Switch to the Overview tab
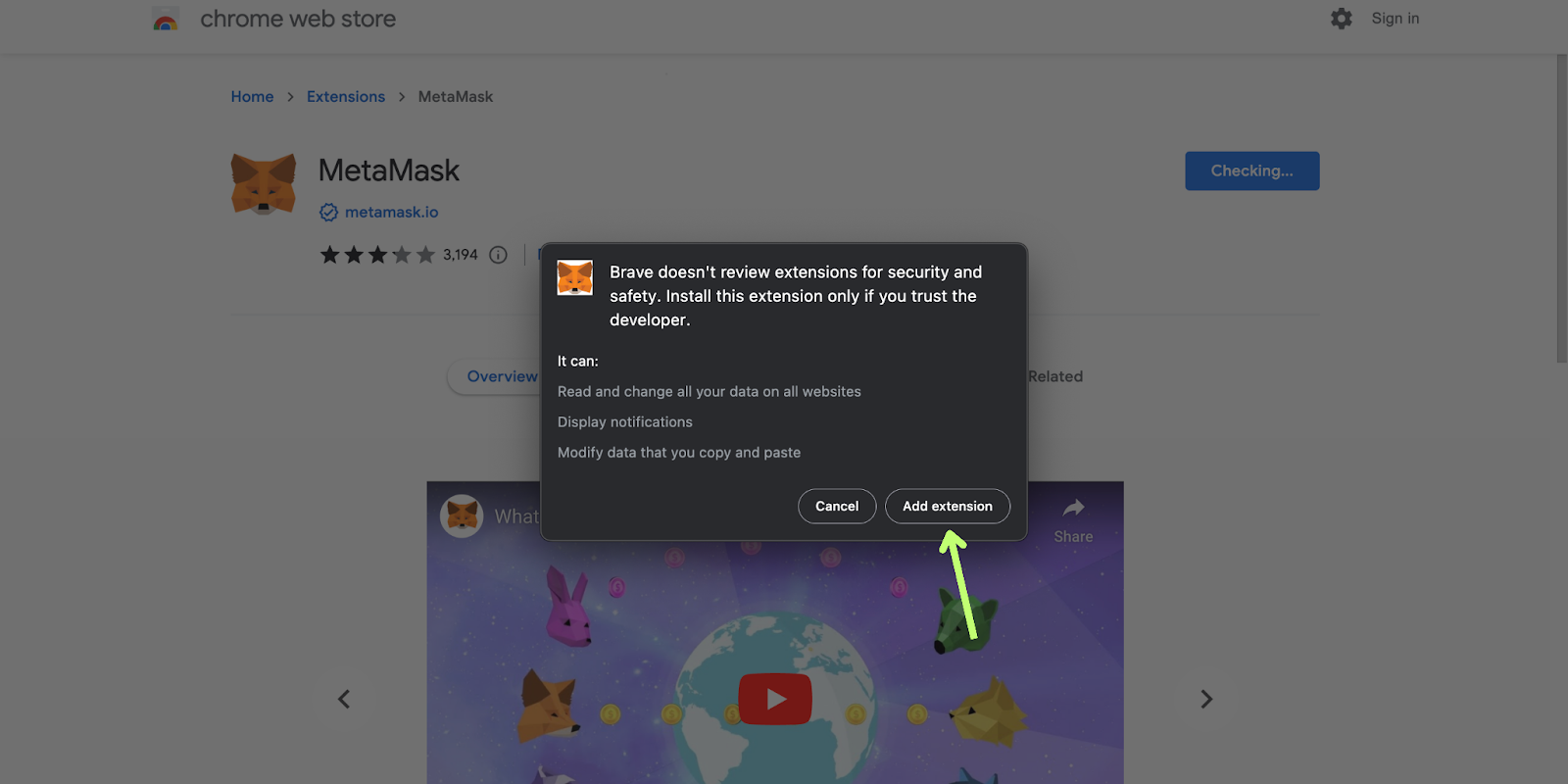The image size is (1568, 784). (501, 376)
